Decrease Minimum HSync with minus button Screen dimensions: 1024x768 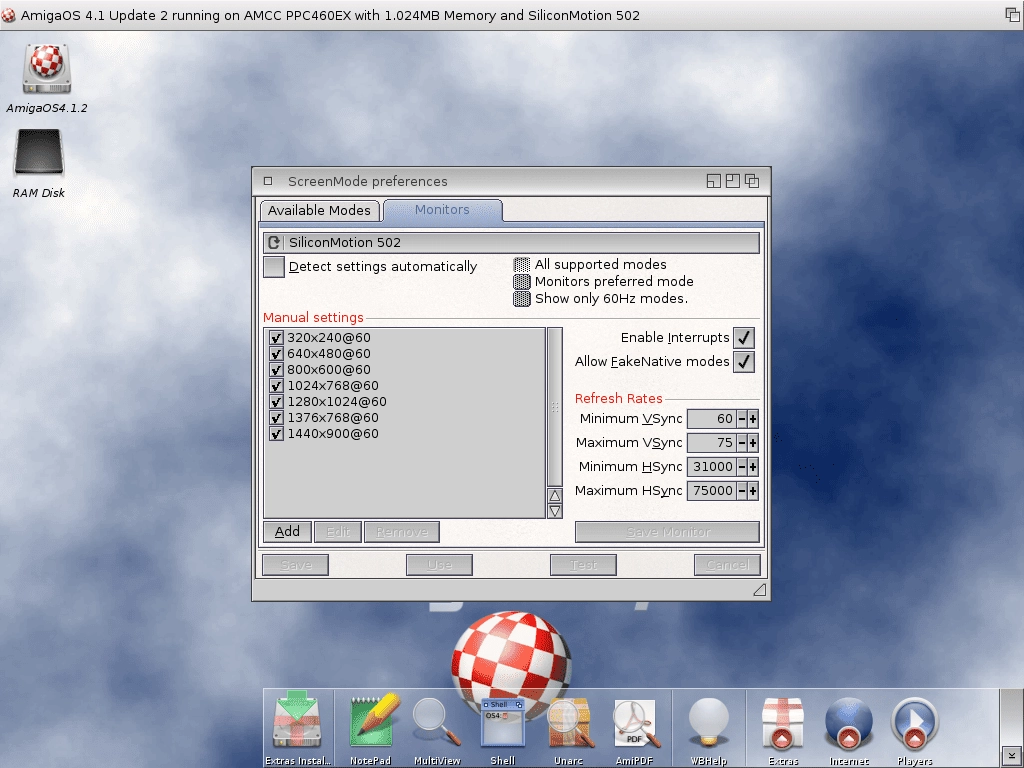pyautogui.click(x=742, y=467)
